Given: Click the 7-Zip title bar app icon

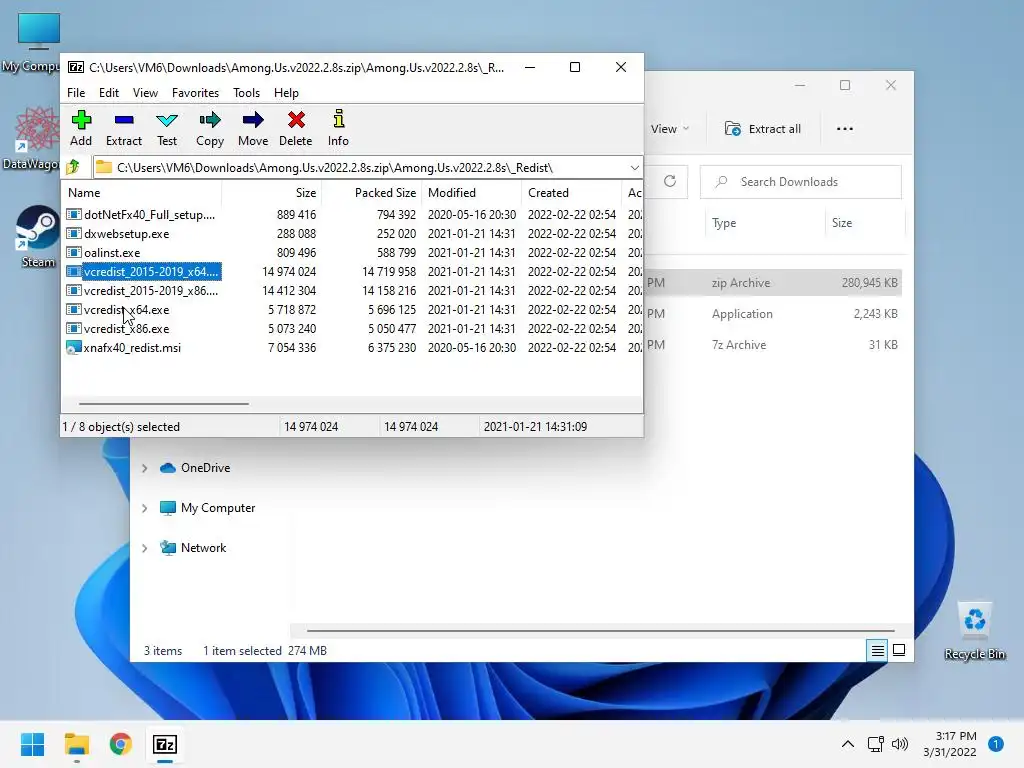Looking at the screenshot, I should tap(76, 67).
